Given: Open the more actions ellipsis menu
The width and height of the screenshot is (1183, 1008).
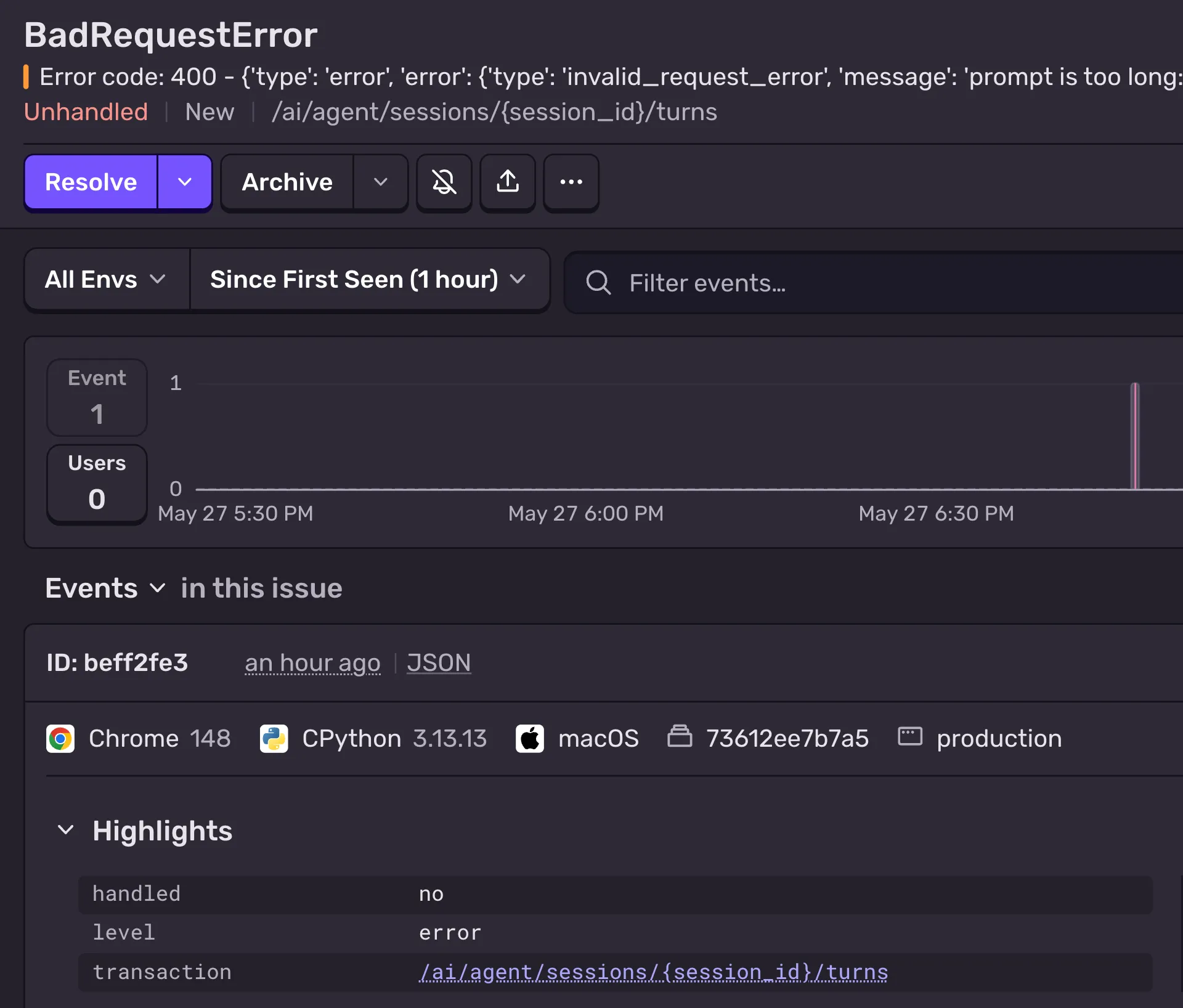Looking at the screenshot, I should point(571,182).
